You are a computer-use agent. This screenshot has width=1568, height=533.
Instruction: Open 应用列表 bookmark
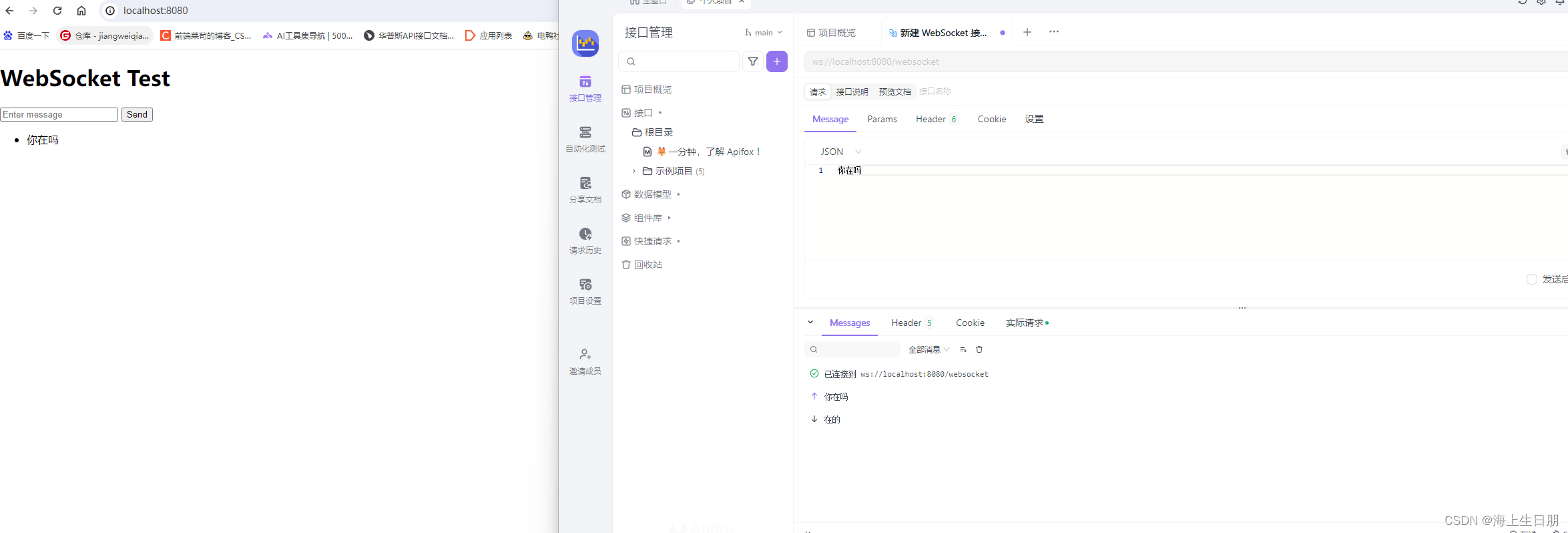489,36
